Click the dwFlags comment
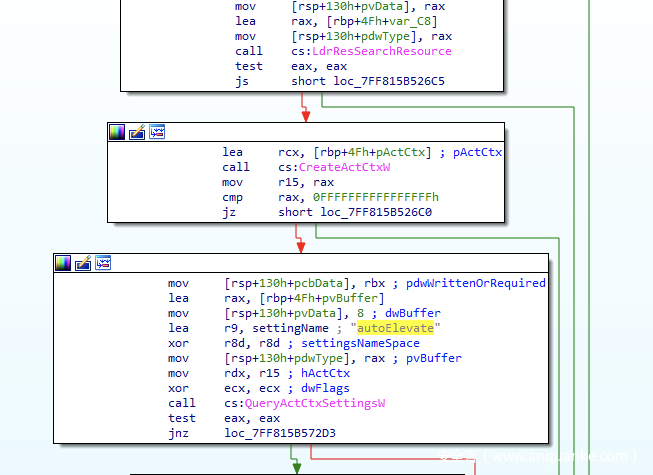 tap(325, 388)
